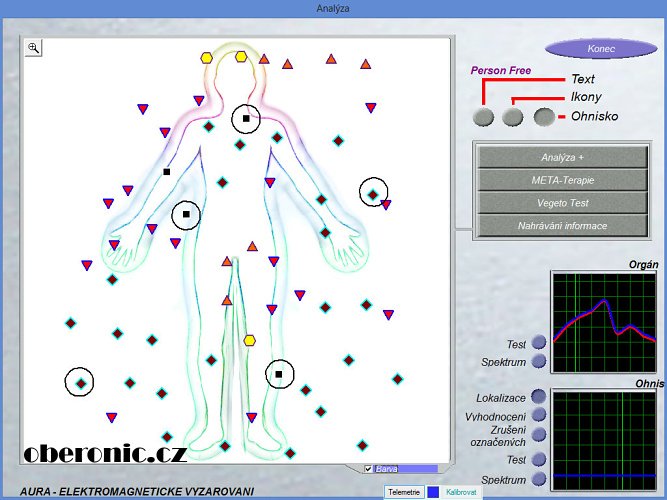Toggle the Ikony round button
The height and width of the screenshot is (500, 667).
(513, 117)
